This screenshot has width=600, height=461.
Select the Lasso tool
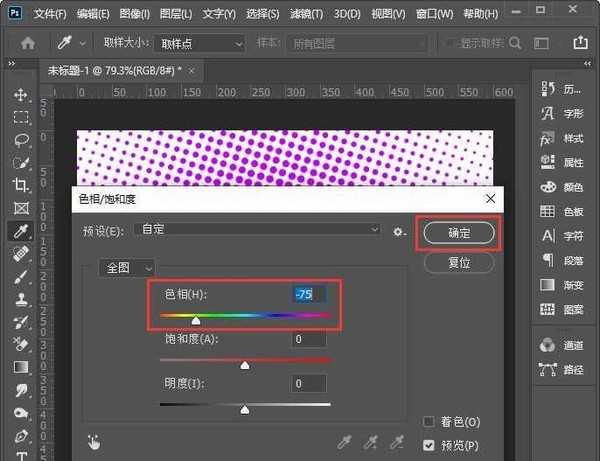coord(20,140)
